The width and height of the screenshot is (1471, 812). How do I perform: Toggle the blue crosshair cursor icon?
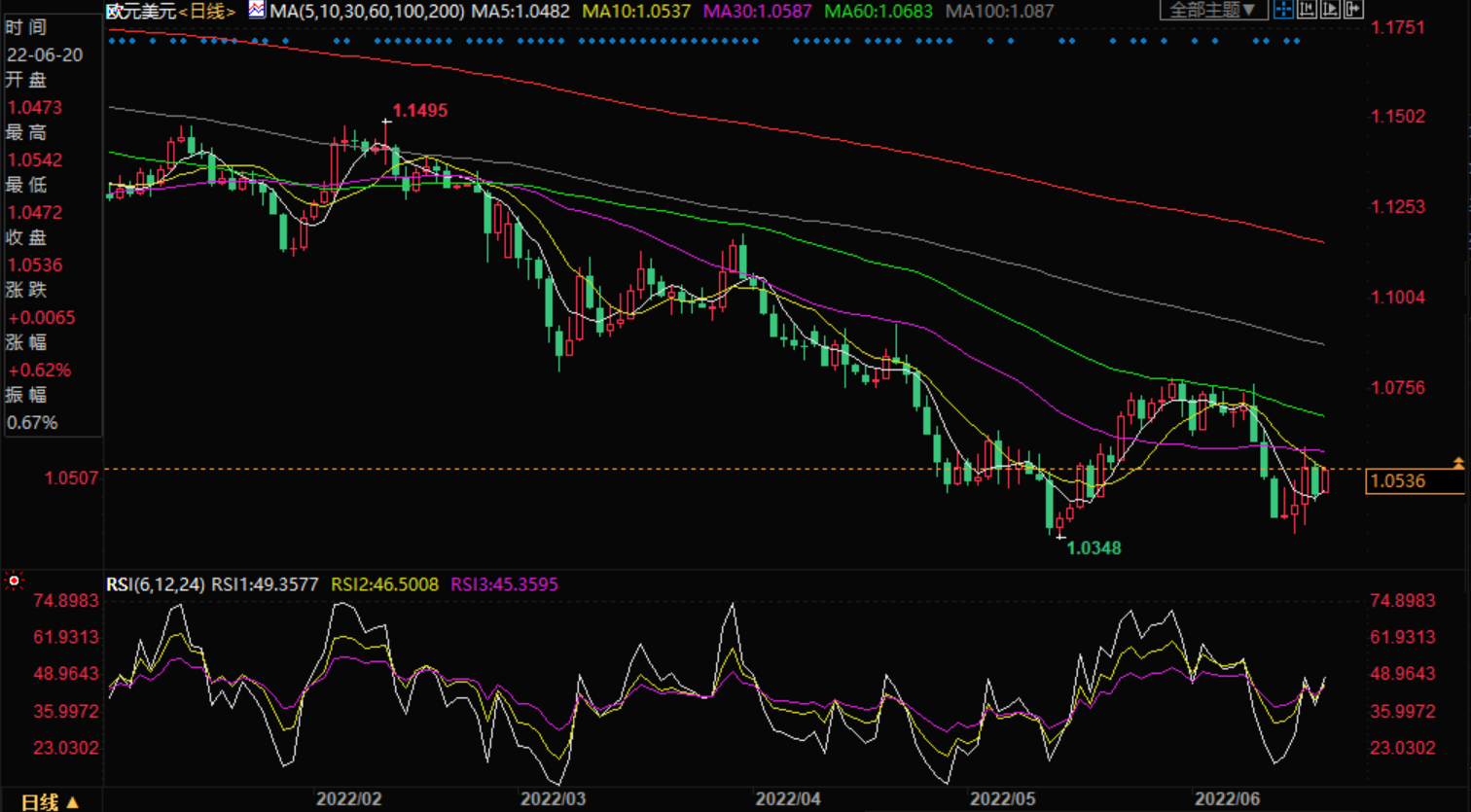click(x=1284, y=10)
